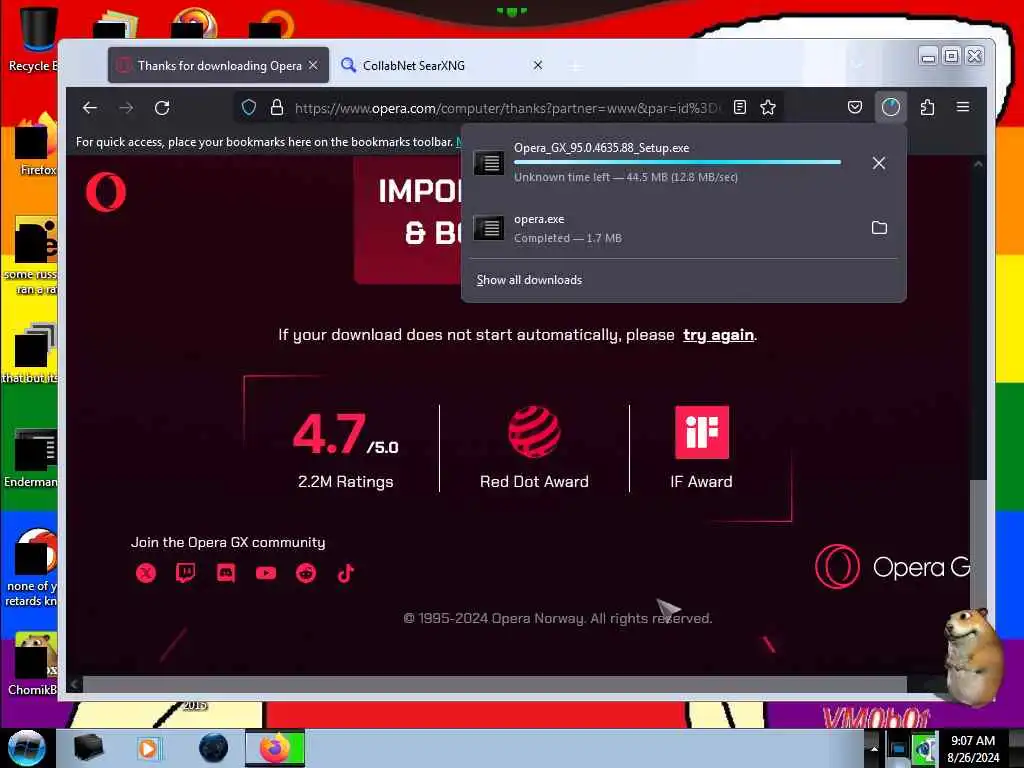Click the try again download link
The width and height of the screenshot is (1024, 768).
(x=718, y=335)
